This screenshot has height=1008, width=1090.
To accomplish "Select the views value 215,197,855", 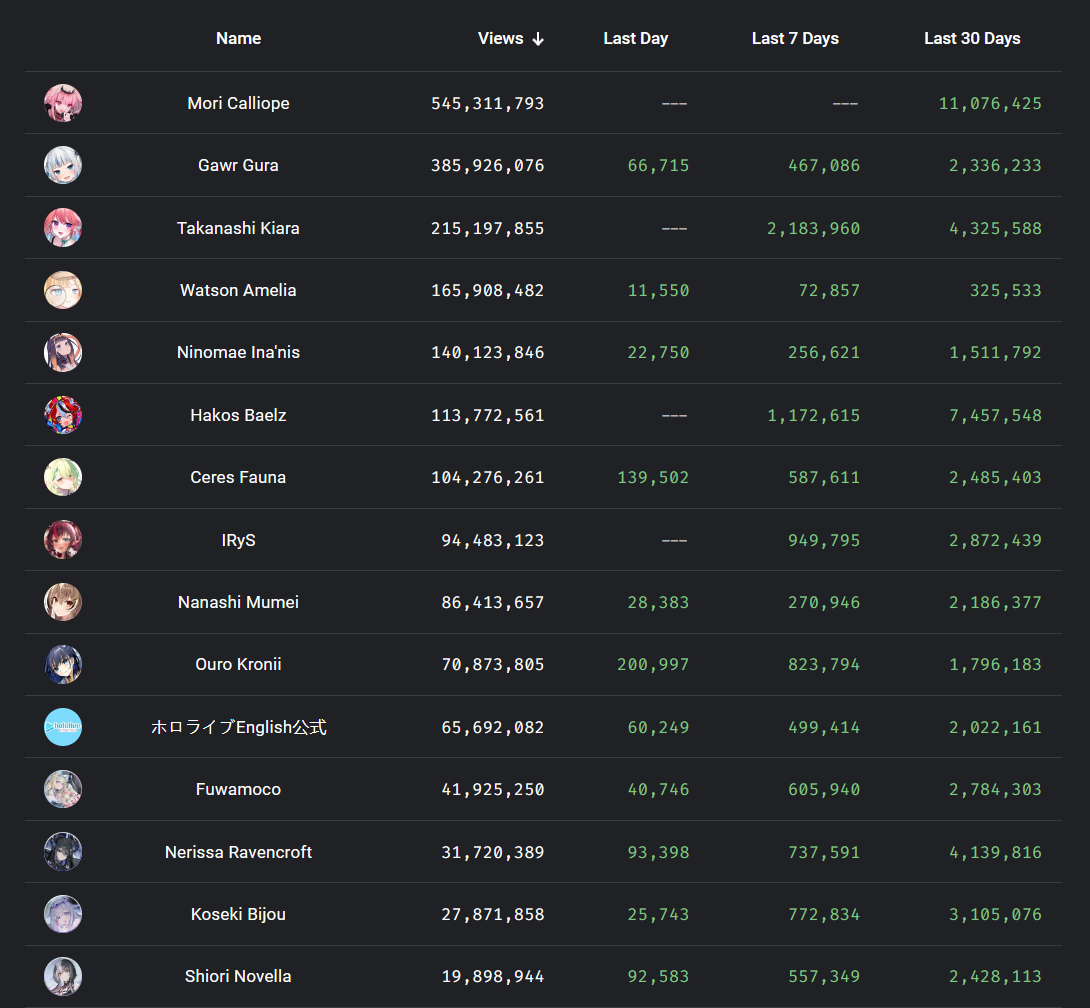I will click(x=487, y=228).
